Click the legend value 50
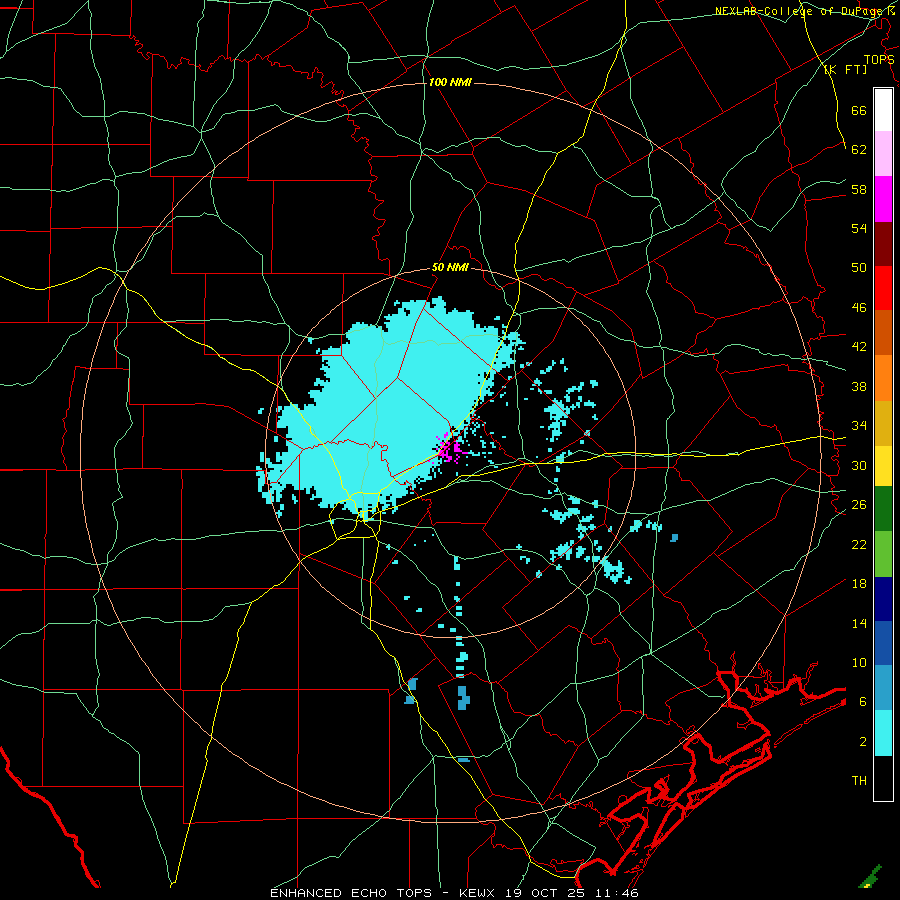 (x=859, y=268)
